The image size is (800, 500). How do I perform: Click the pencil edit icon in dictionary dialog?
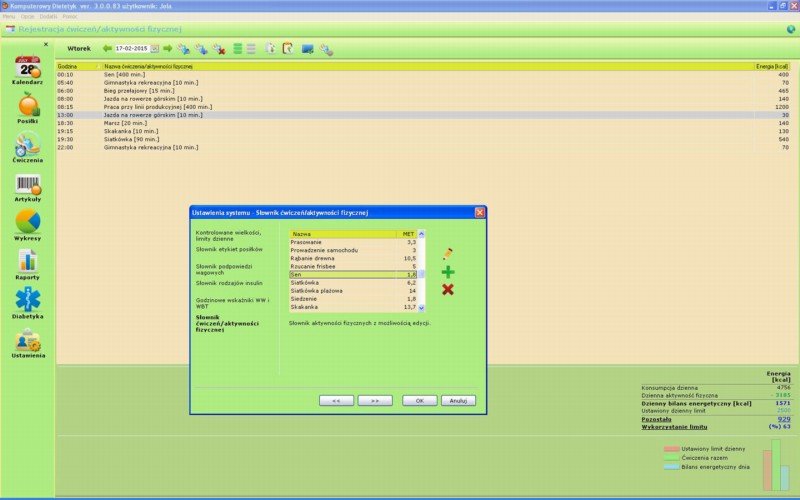tap(448, 254)
